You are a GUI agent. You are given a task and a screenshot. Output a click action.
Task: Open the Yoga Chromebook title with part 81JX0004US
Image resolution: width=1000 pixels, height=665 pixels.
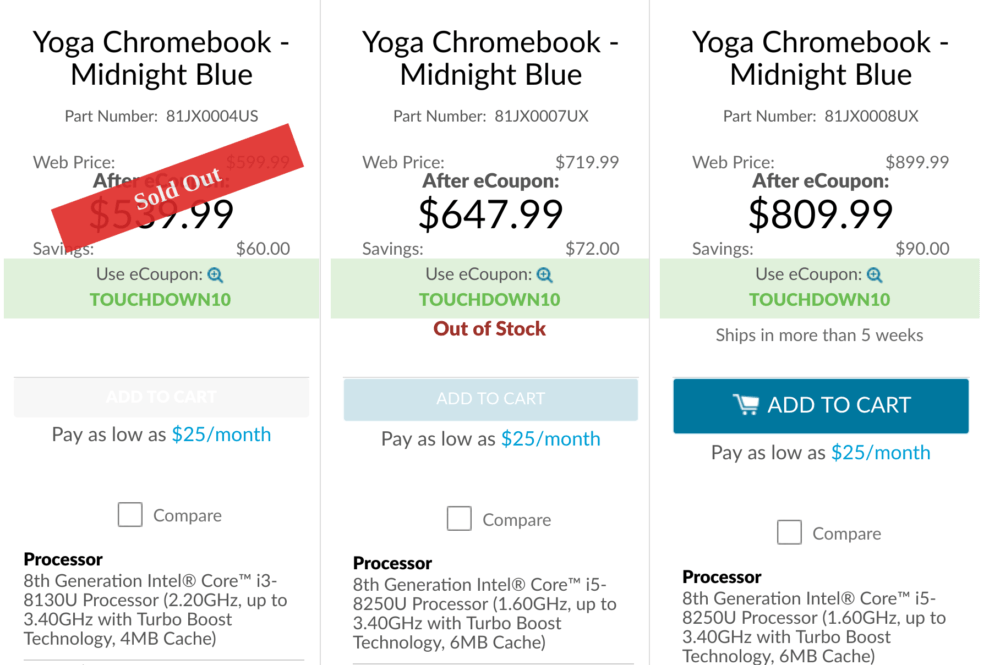pyautogui.click(x=161, y=59)
